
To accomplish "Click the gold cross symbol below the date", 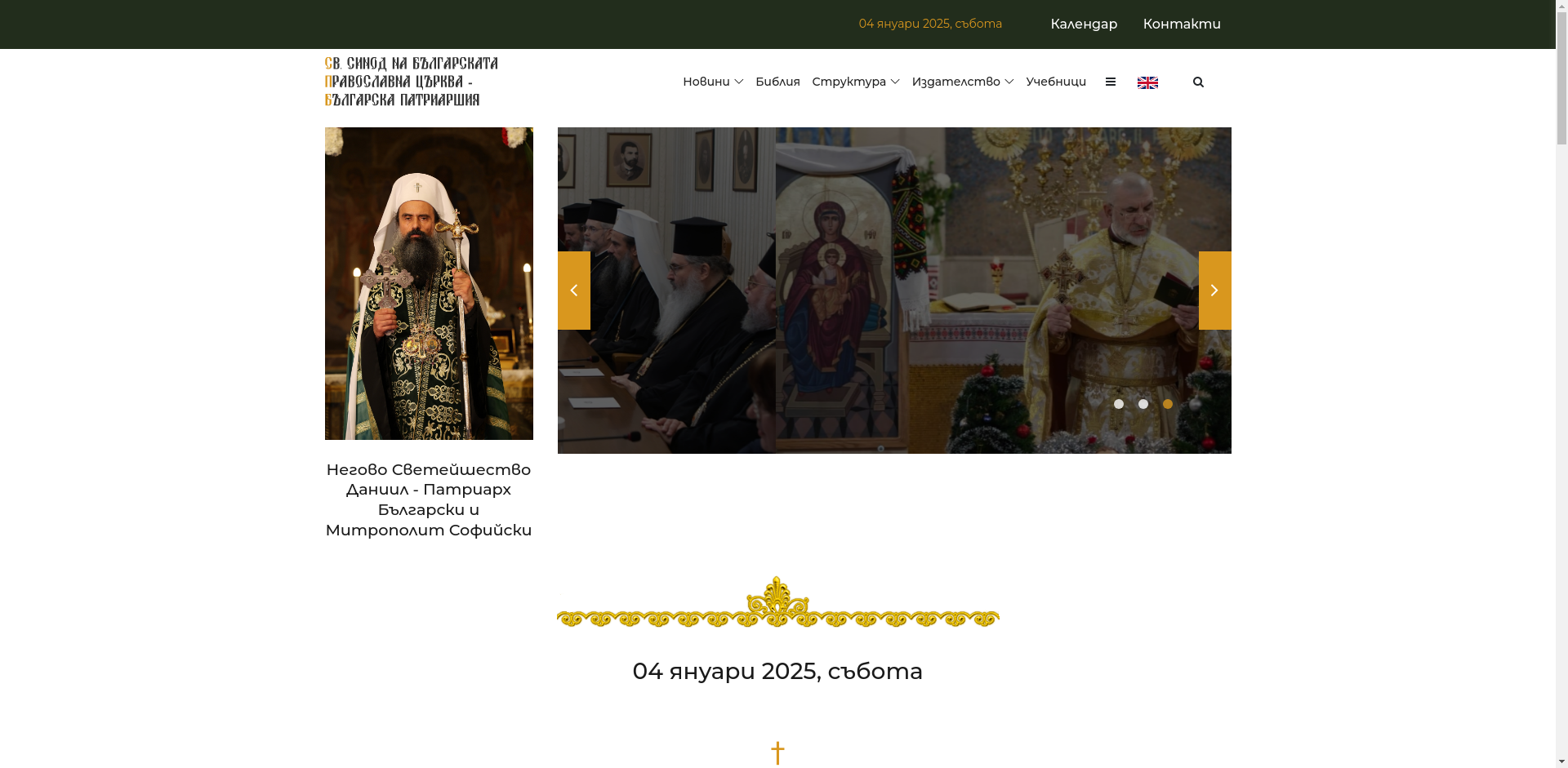I will pyautogui.click(x=777, y=752).
